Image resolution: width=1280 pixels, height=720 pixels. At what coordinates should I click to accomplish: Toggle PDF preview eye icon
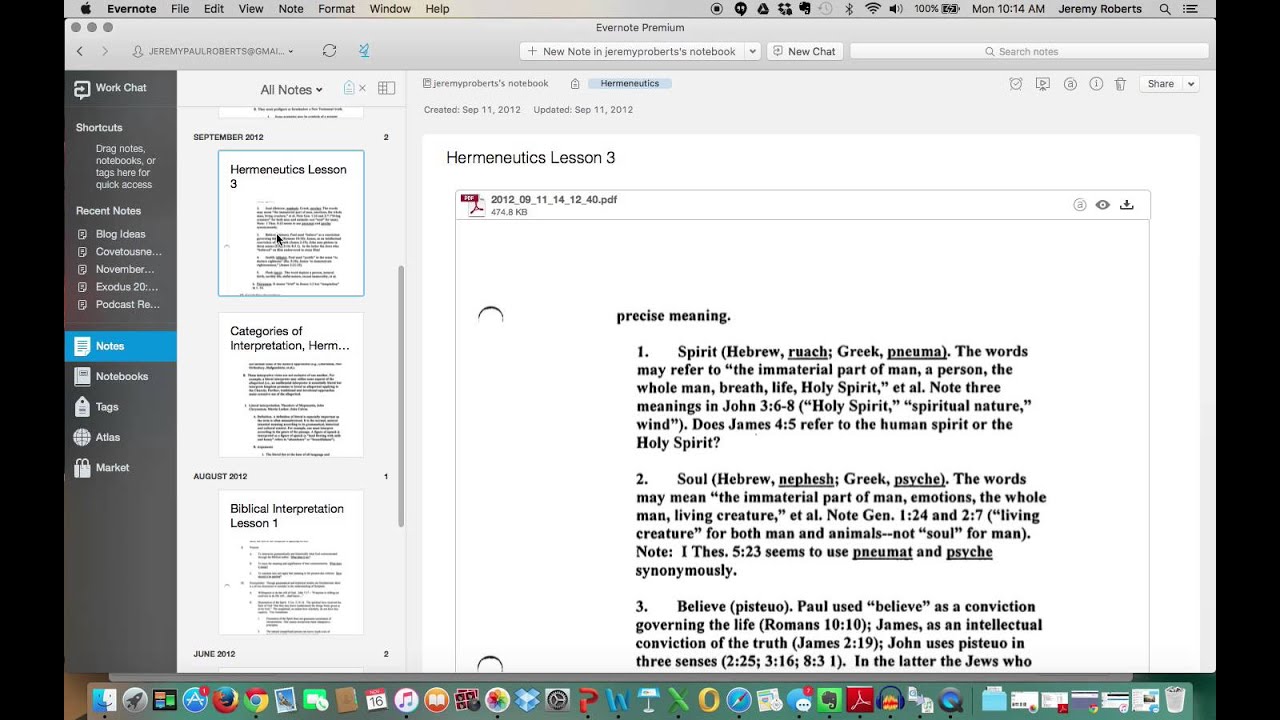coord(1103,204)
